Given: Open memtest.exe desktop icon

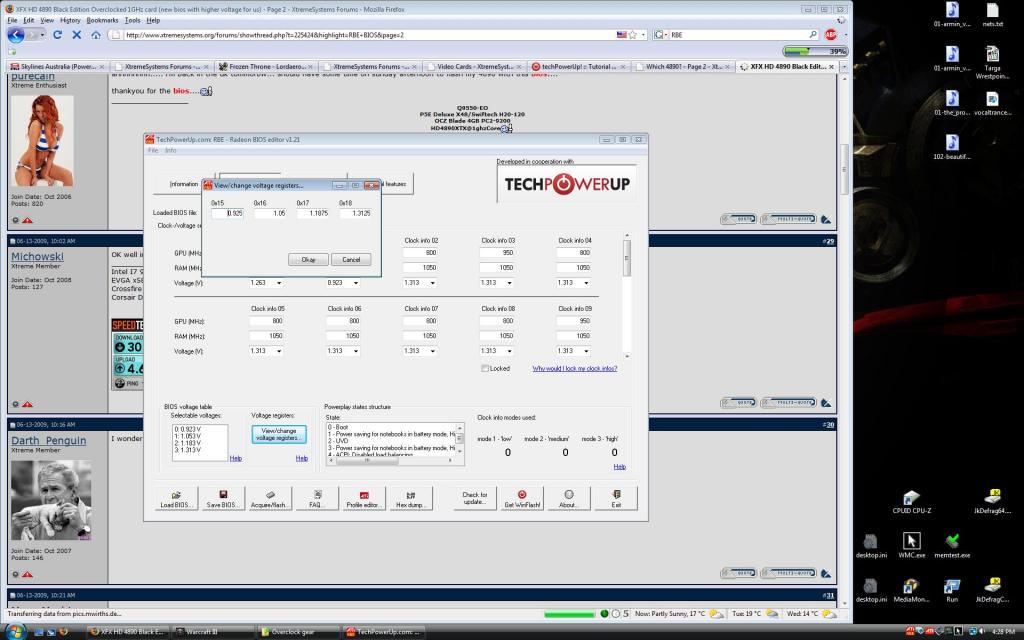Looking at the screenshot, I should pos(952,545).
